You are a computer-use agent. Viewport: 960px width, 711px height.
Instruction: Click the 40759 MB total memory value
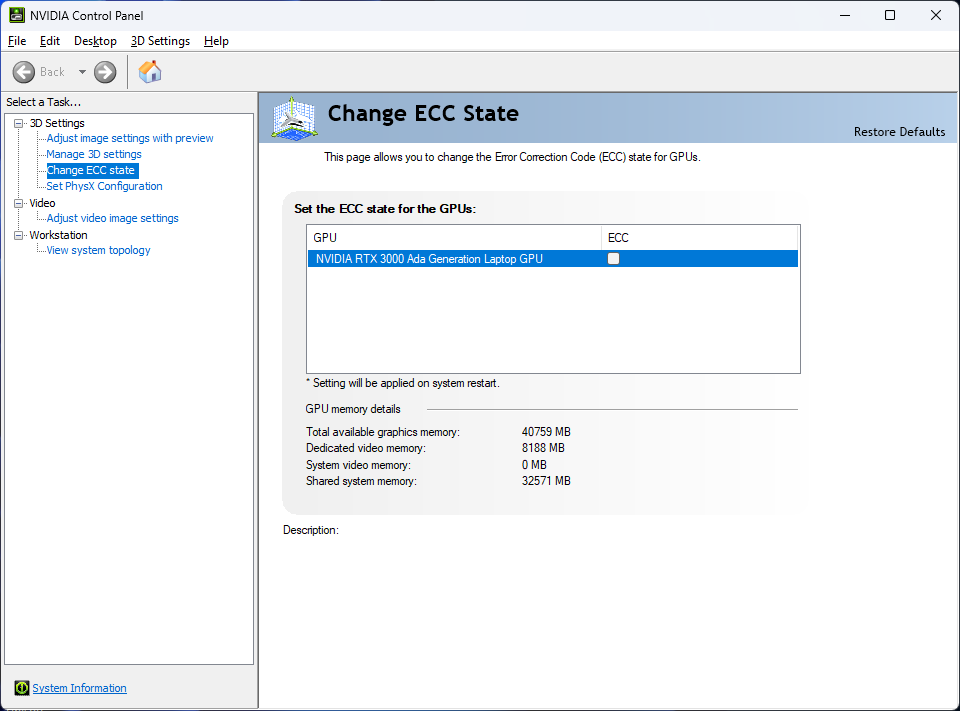pyautogui.click(x=546, y=432)
